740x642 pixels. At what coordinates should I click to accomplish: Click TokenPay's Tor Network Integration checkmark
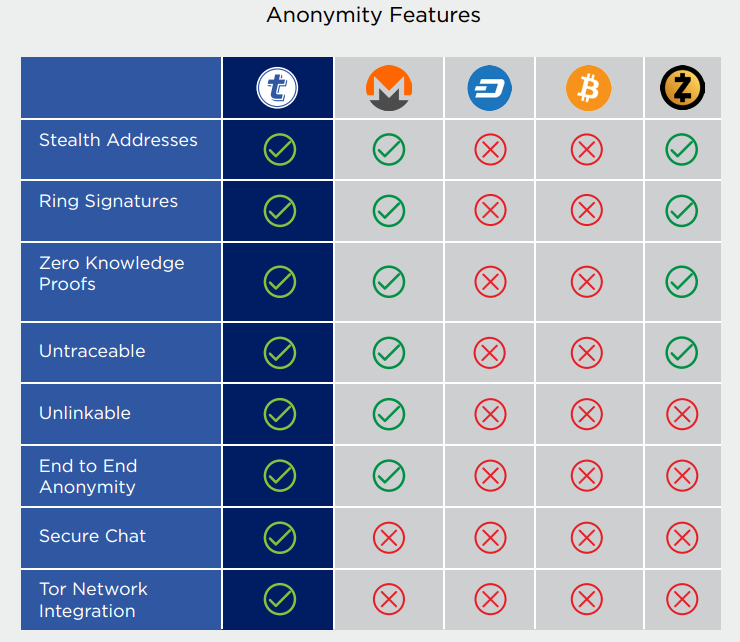(280, 599)
